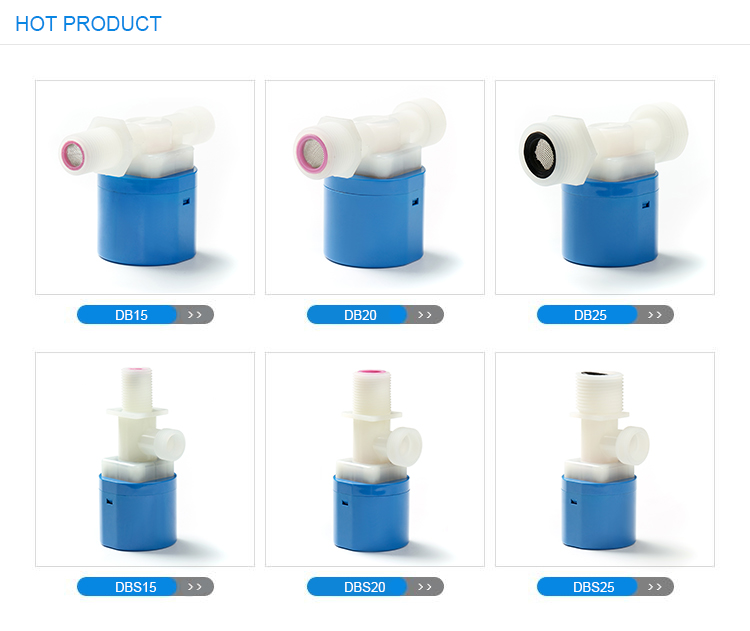
Task: Click the DBS25 blue label button
Action: point(587,587)
